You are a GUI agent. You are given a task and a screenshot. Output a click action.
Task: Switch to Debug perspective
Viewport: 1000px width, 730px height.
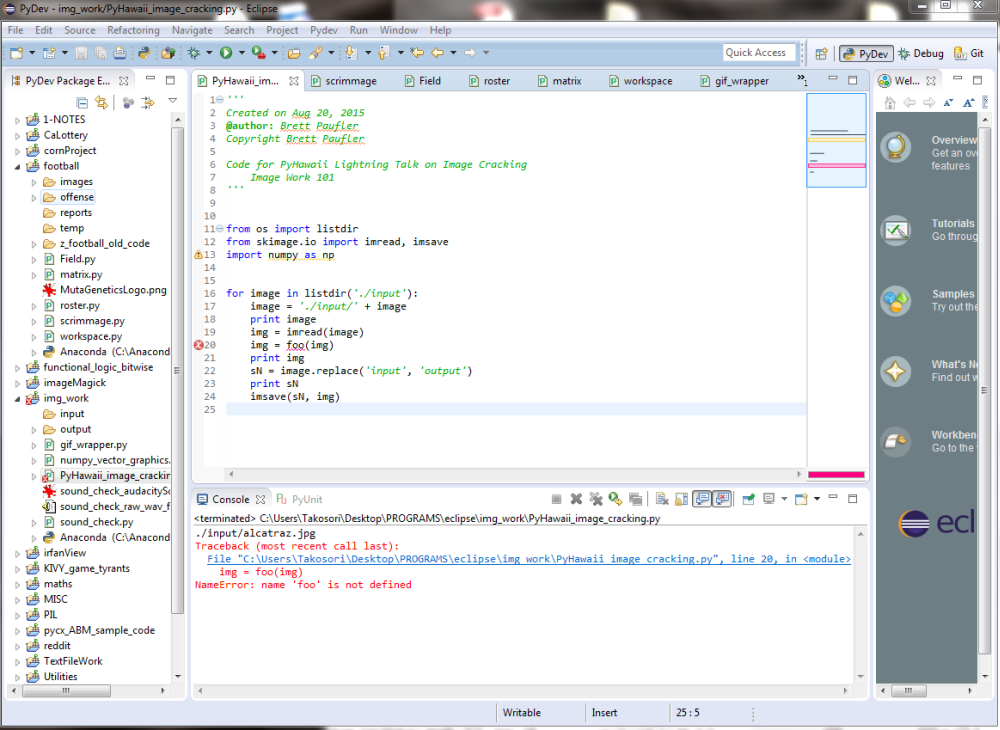point(921,54)
